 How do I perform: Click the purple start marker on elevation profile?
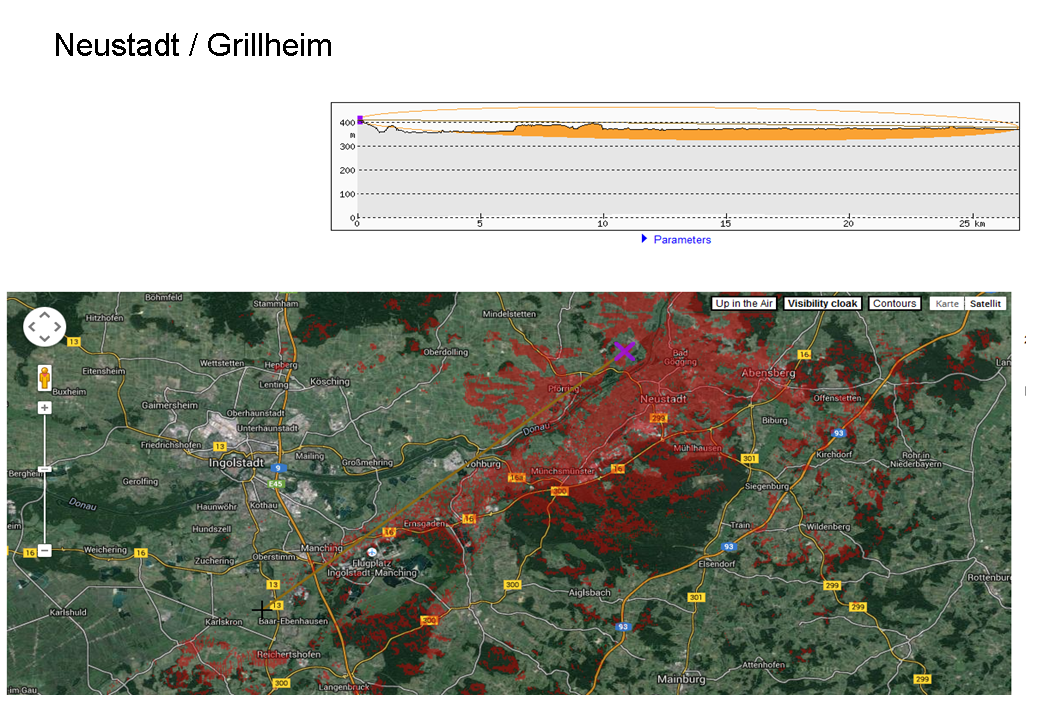click(x=360, y=119)
